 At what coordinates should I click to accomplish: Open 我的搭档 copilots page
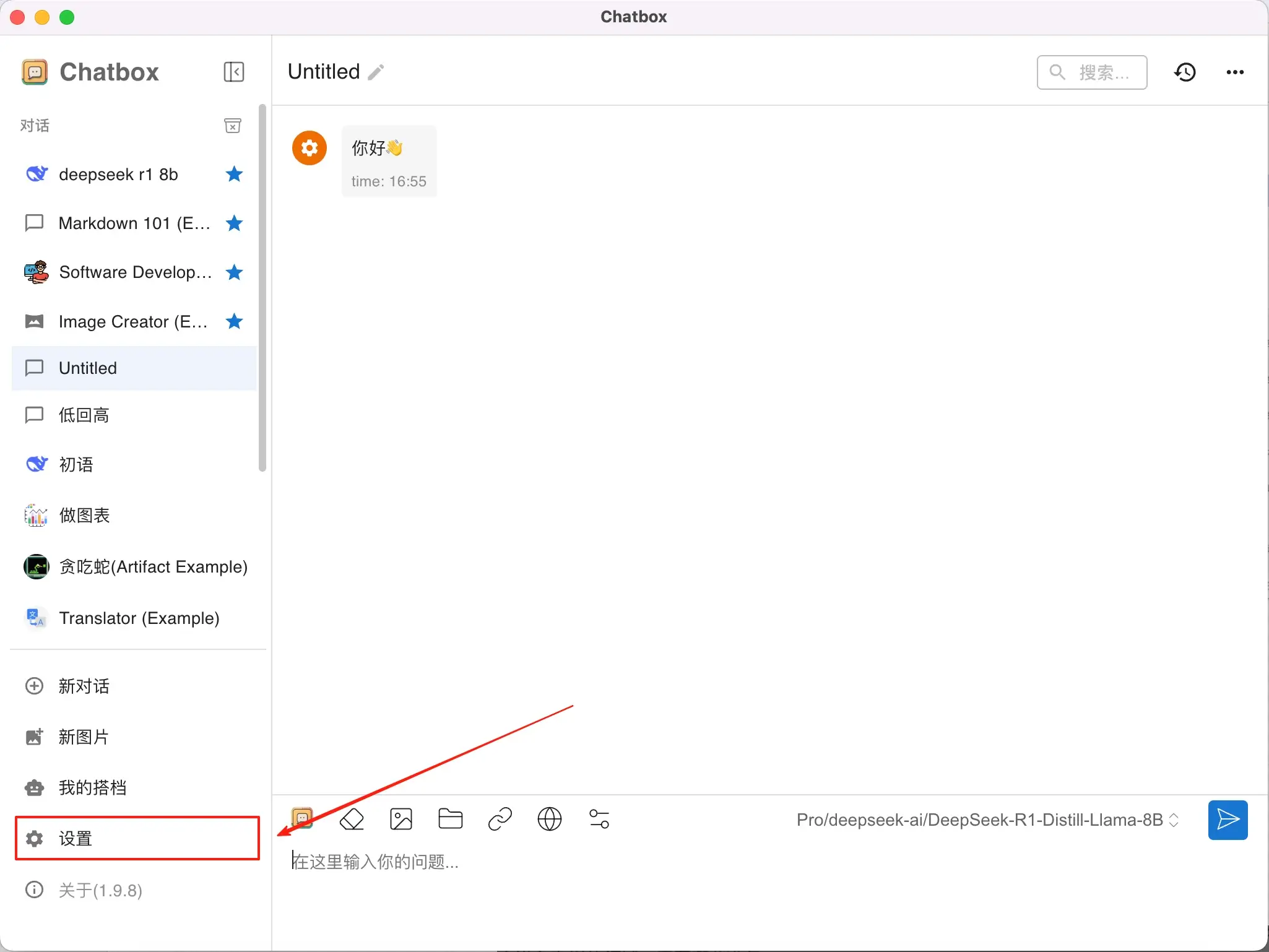point(137,787)
